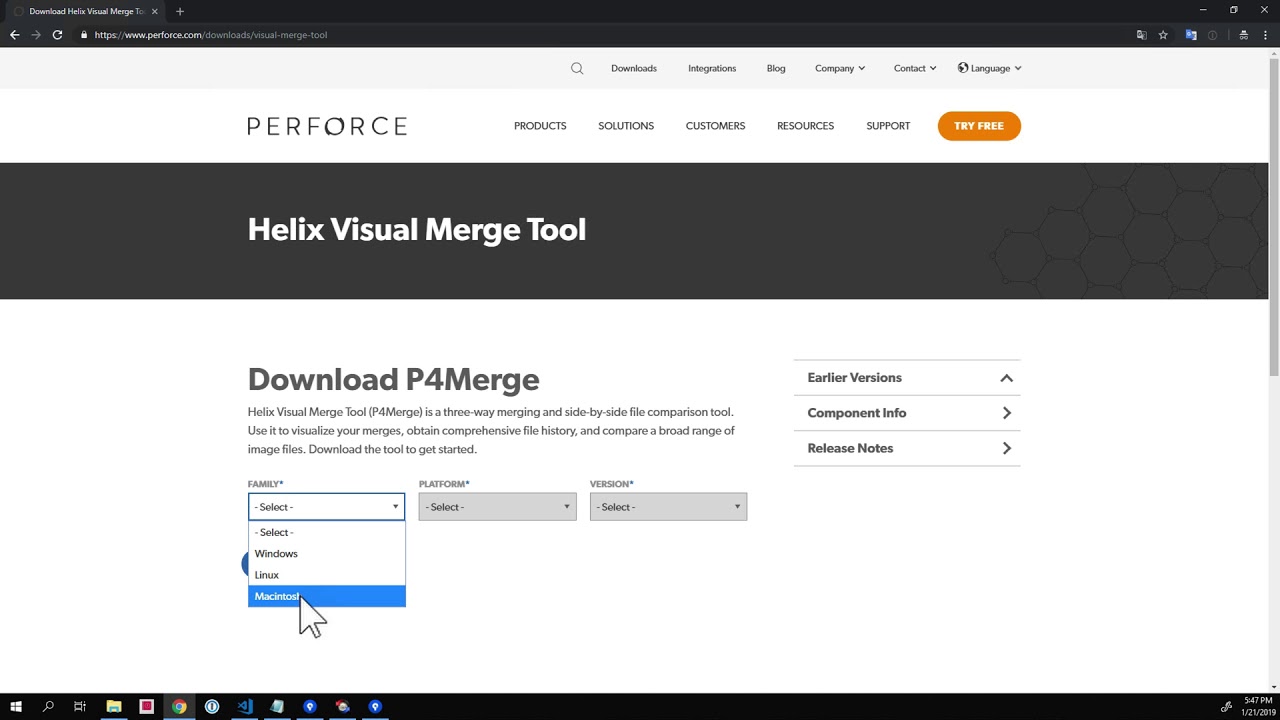
Task: Expand the Company dropdown menu
Action: (840, 68)
